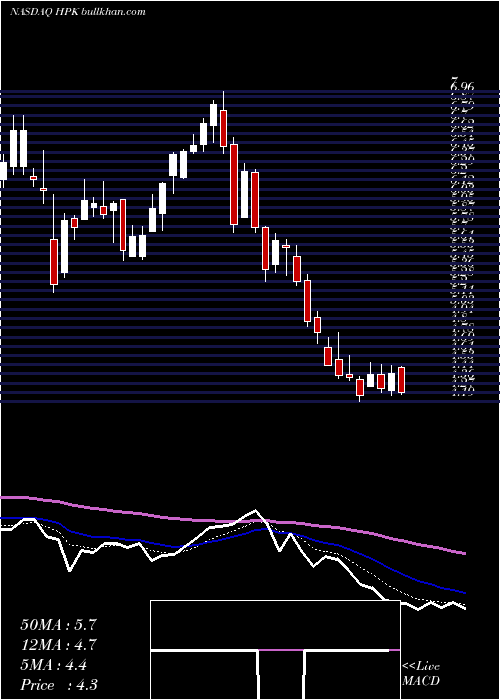Click the 7.96 top price label

pos(462,84)
